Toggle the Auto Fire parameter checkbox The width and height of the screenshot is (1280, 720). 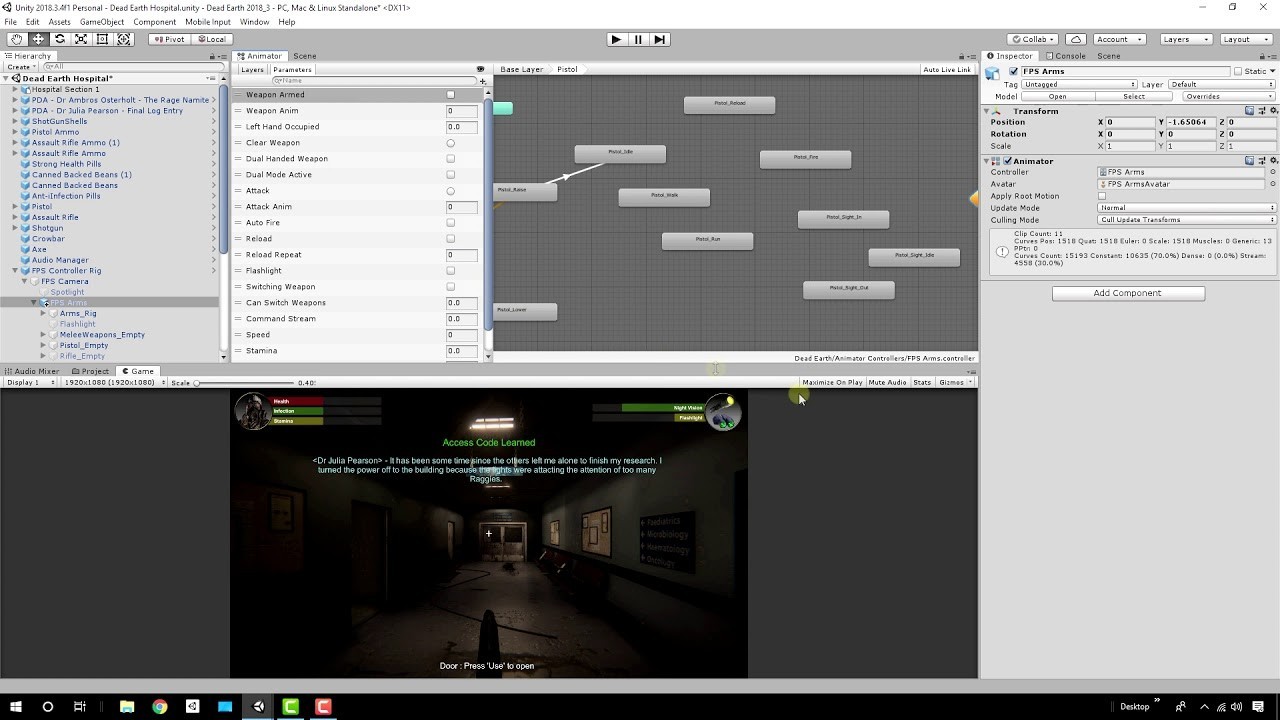[x=450, y=223]
